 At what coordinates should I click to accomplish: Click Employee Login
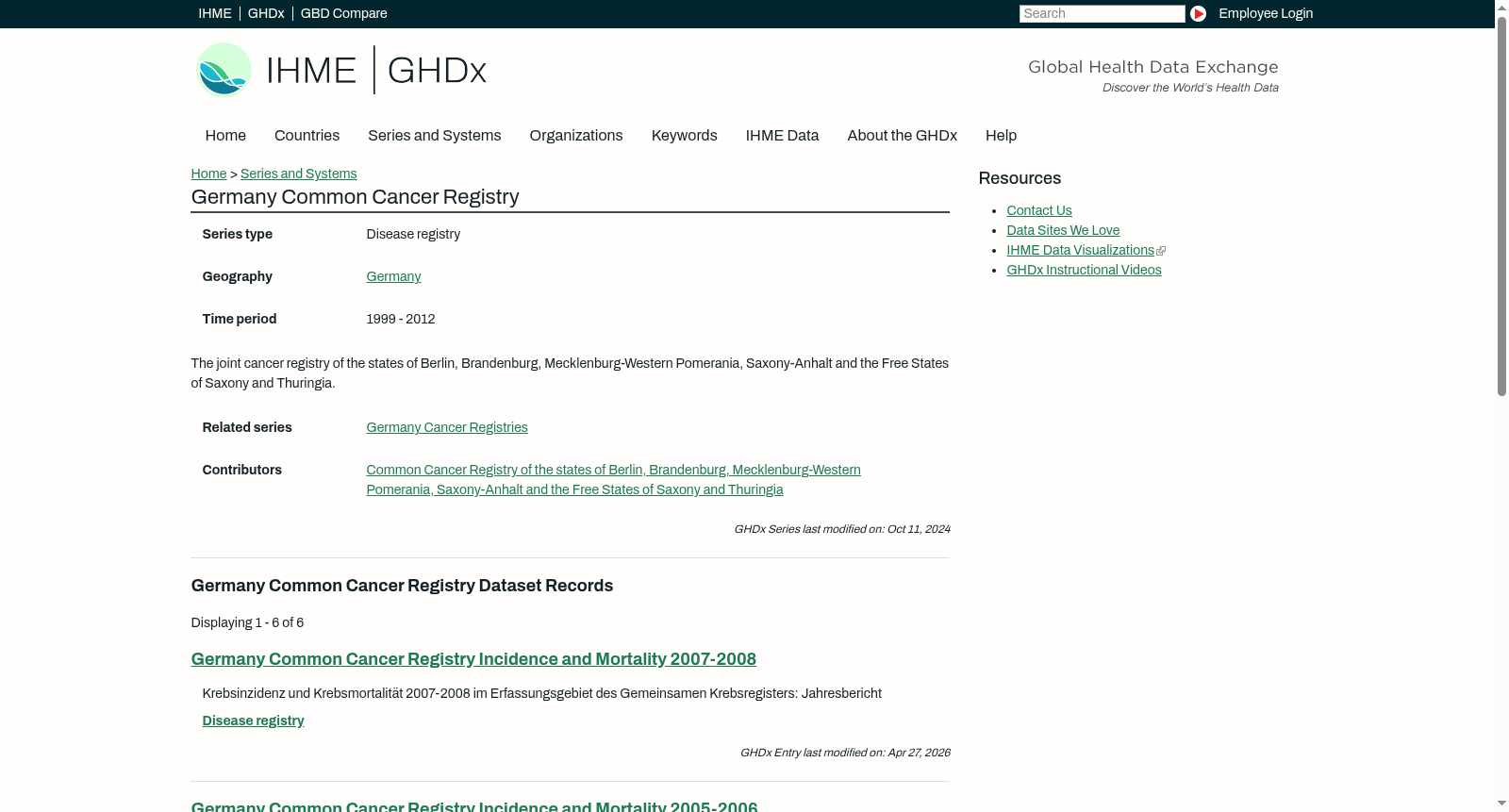[1266, 13]
